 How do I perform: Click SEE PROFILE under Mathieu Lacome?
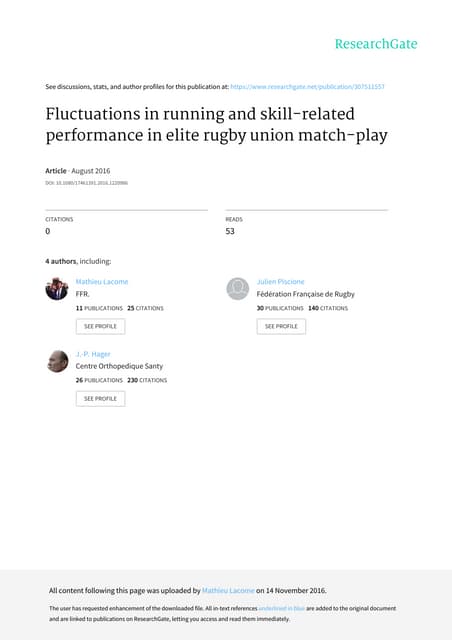coord(100,327)
